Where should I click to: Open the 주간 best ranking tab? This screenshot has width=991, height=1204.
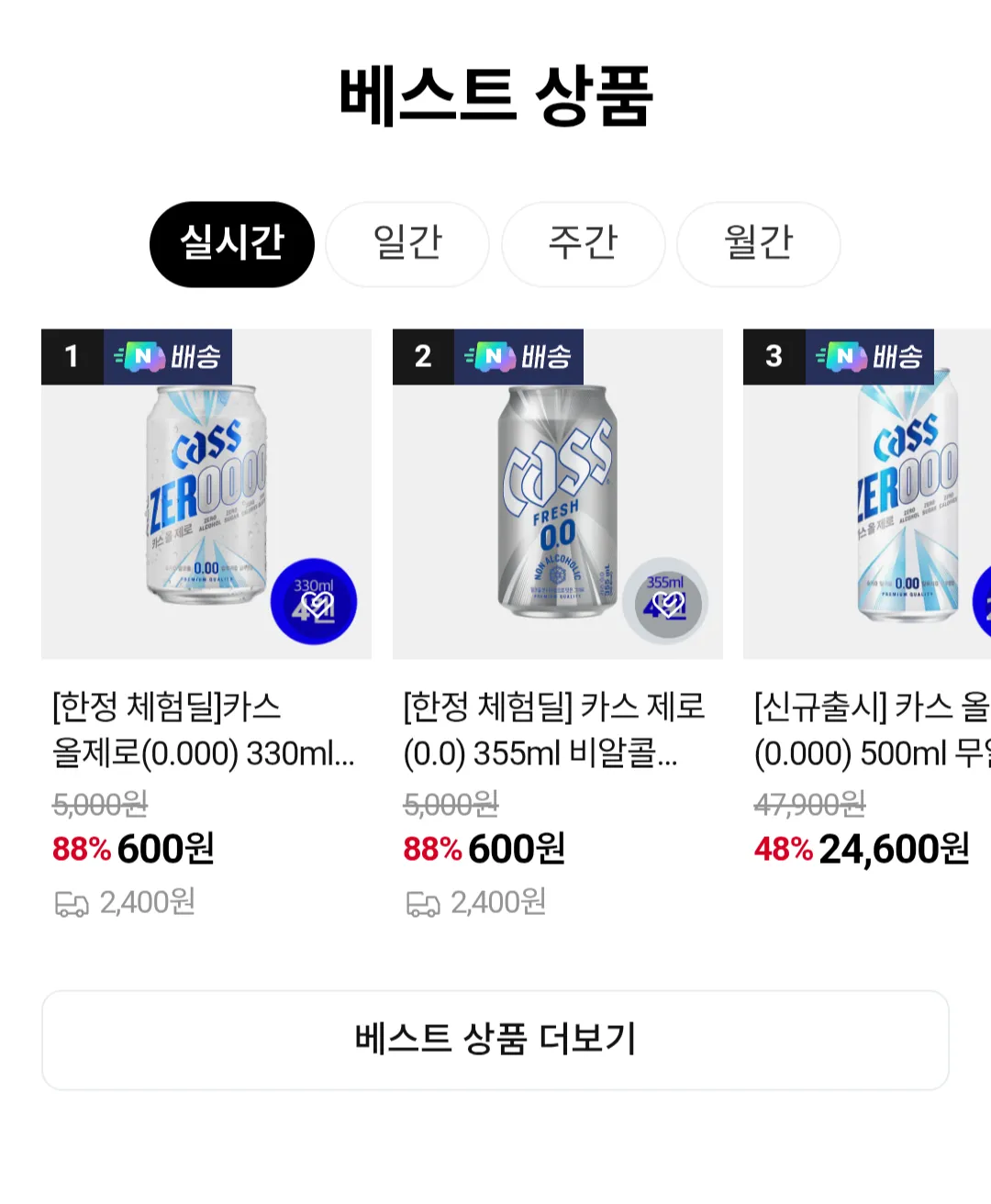point(583,244)
